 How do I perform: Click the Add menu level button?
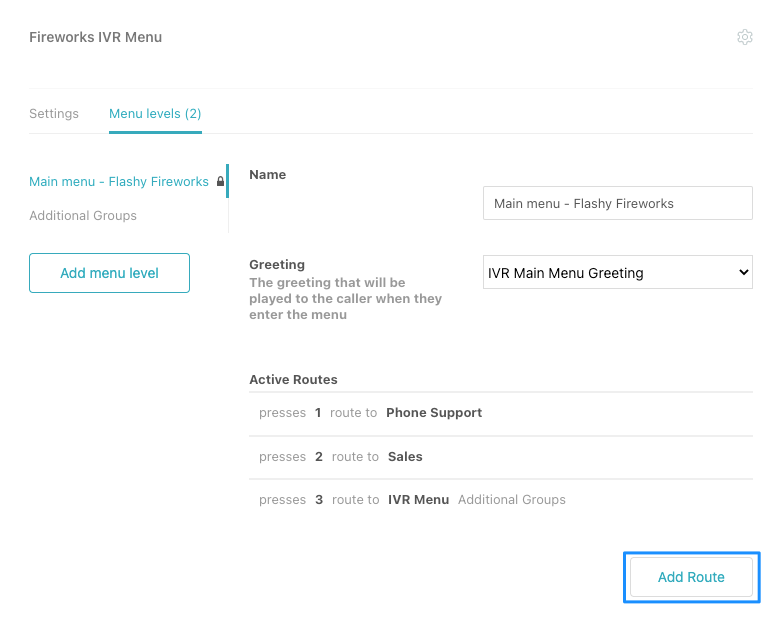click(109, 273)
